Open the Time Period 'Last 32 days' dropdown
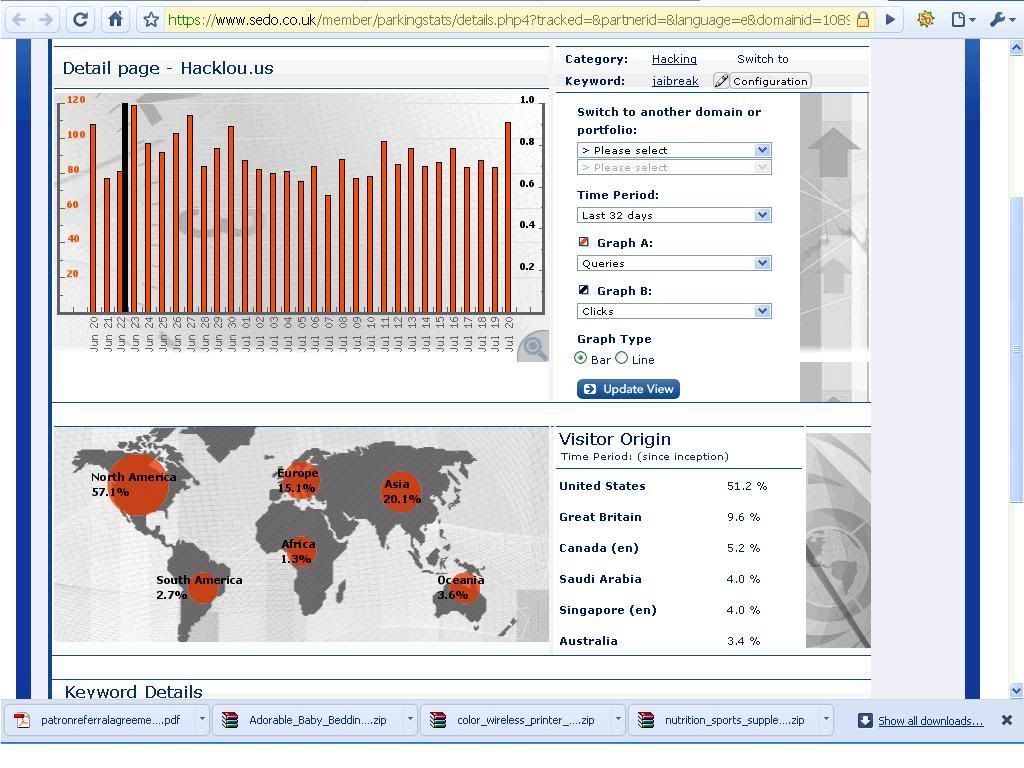Screen dimensions: 1024x768 pos(674,215)
